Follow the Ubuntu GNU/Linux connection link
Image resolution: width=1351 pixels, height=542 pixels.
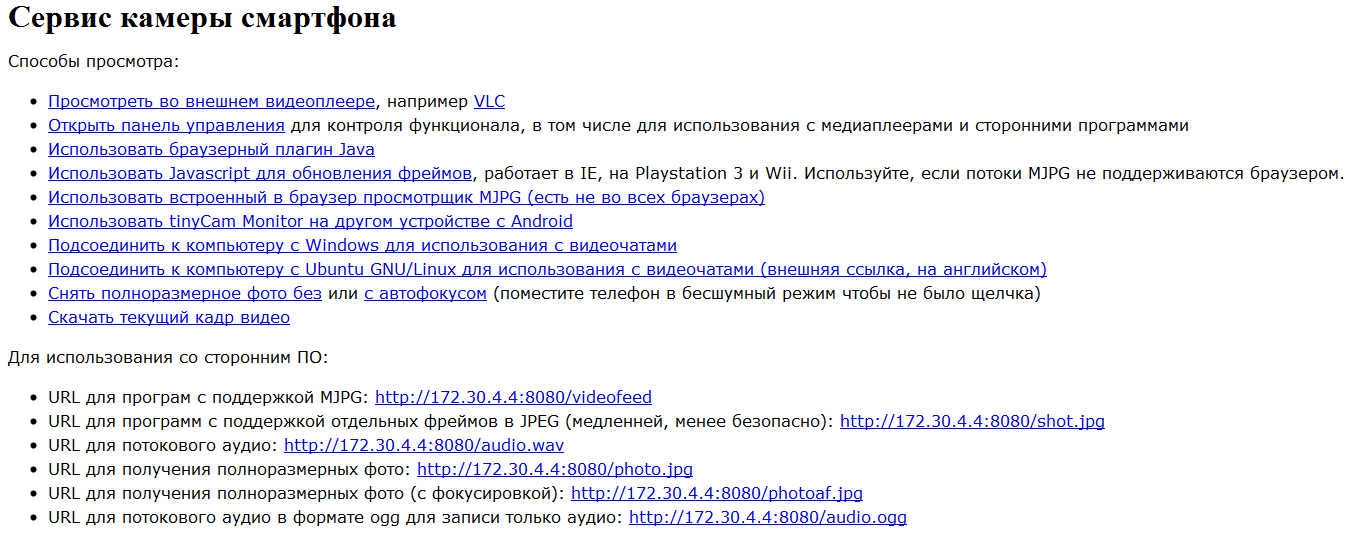(547, 269)
